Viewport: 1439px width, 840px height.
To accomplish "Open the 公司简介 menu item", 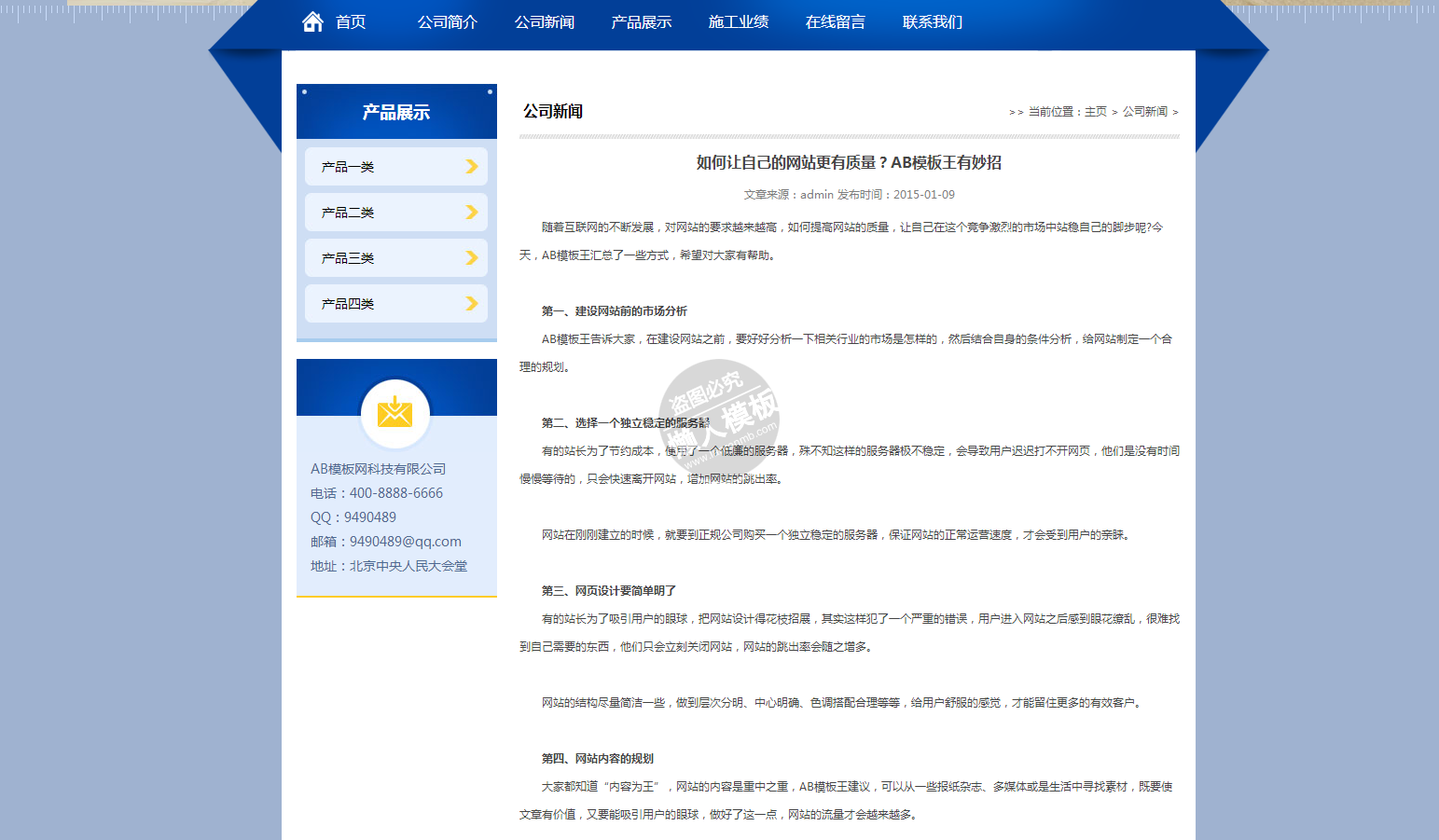I will pyautogui.click(x=448, y=22).
